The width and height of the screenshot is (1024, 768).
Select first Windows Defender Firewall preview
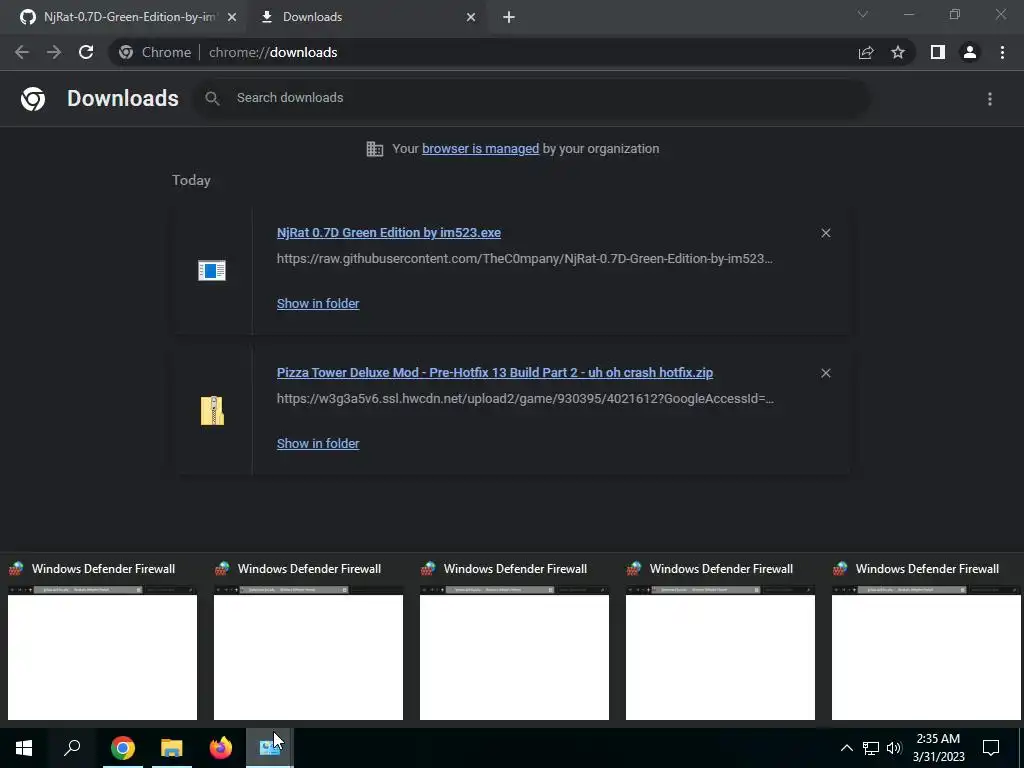click(103, 640)
